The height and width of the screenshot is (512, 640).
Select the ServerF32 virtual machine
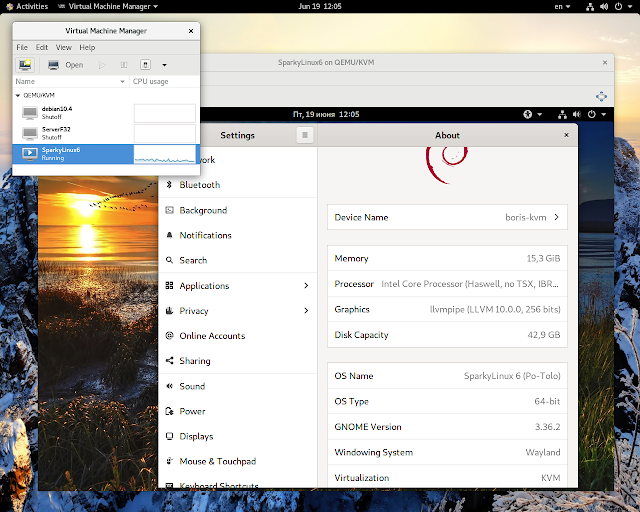pyautogui.click(x=106, y=133)
